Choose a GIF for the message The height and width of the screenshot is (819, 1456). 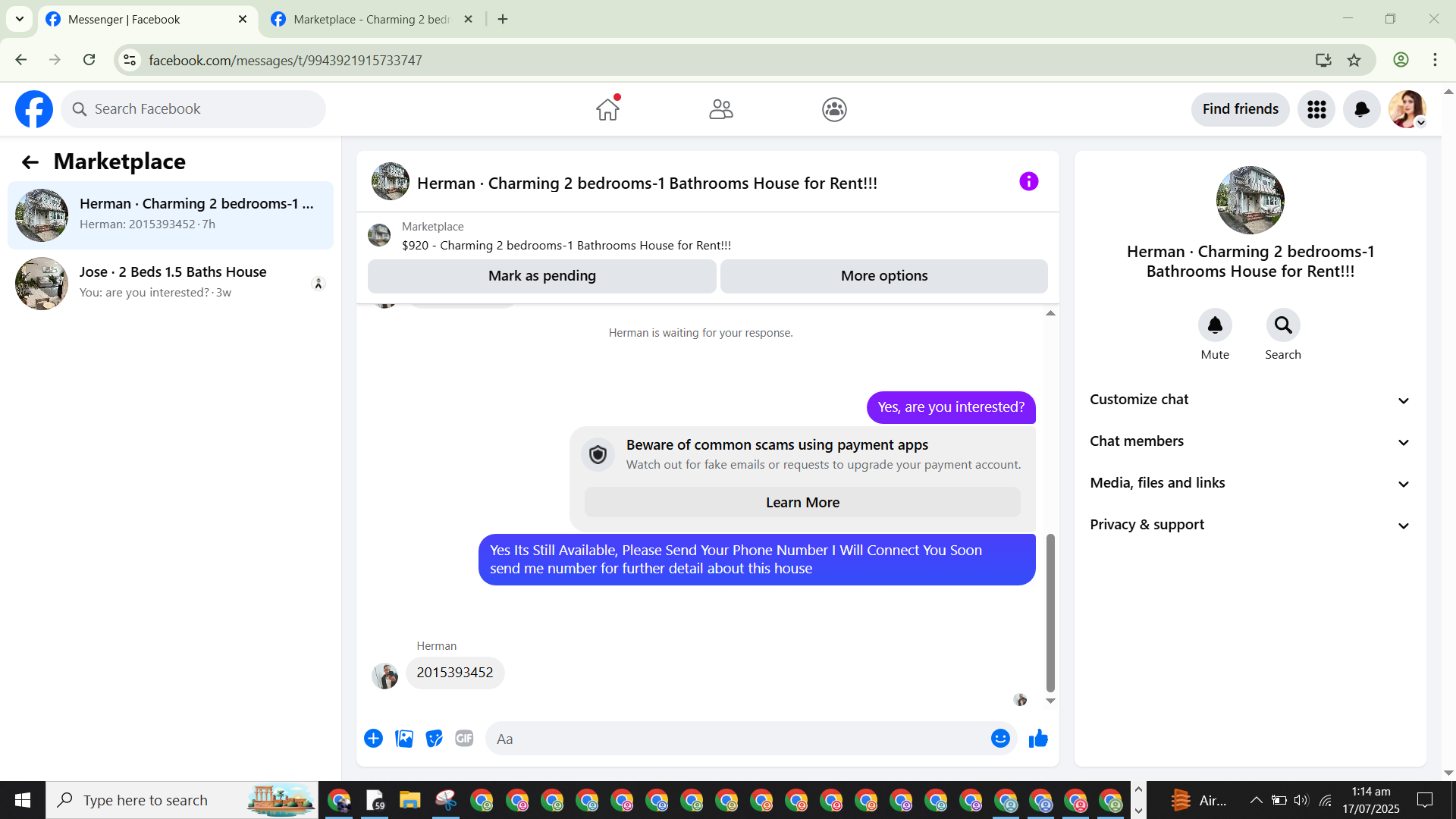coord(464,739)
